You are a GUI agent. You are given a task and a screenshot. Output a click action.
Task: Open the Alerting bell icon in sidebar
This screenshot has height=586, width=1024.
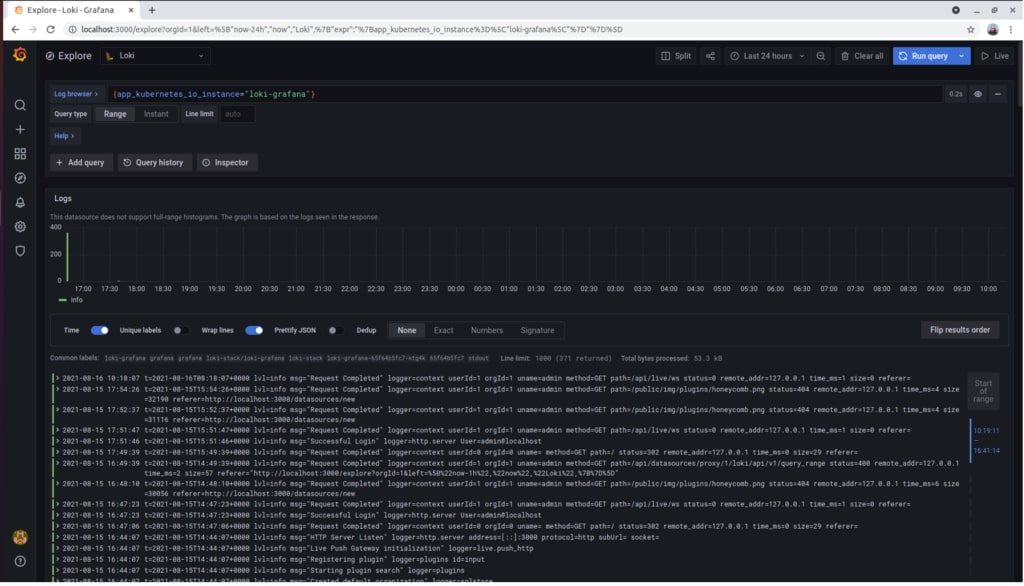pyautogui.click(x=20, y=203)
